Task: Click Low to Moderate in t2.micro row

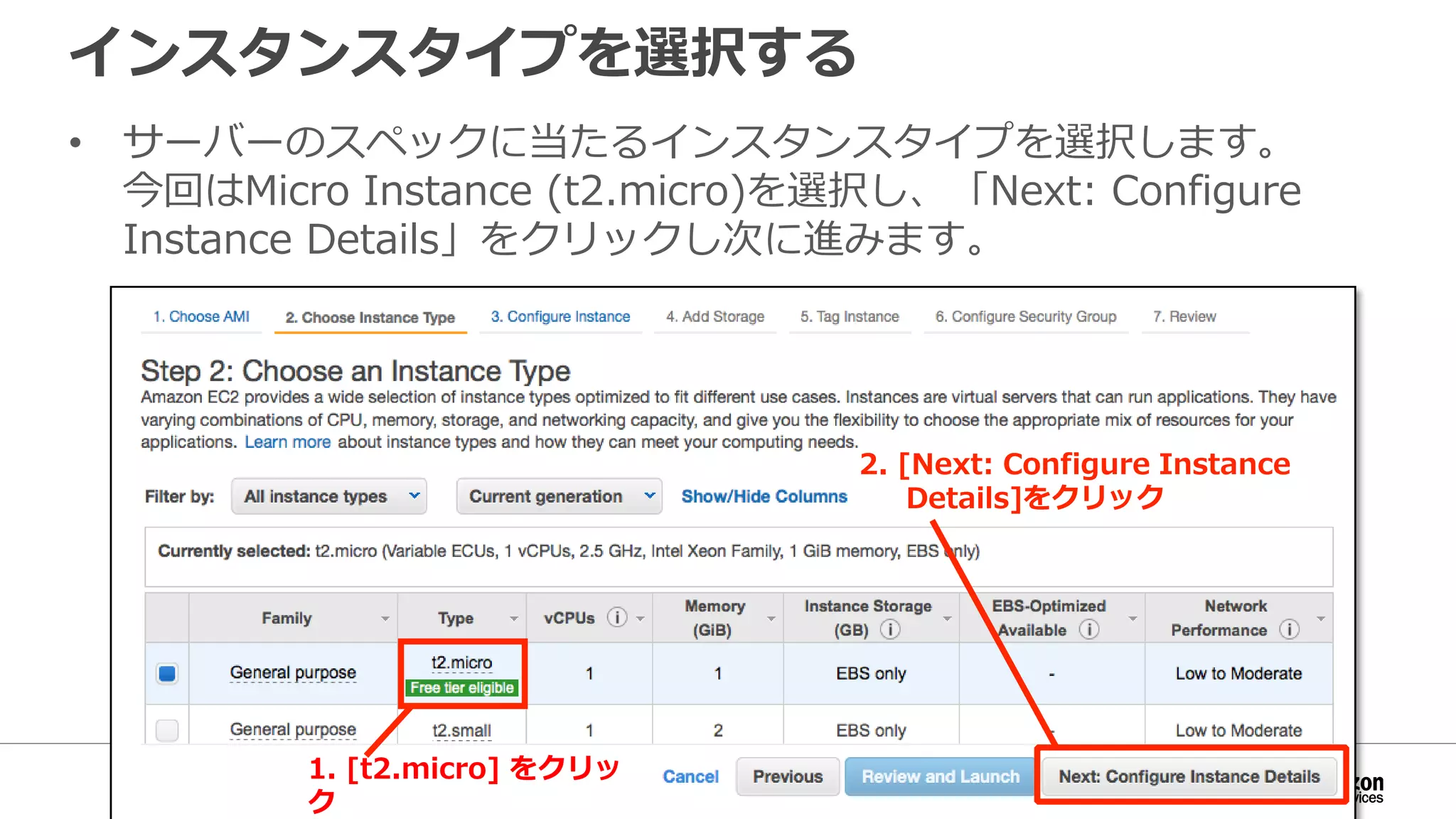Action: click(x=1238, y=673)
